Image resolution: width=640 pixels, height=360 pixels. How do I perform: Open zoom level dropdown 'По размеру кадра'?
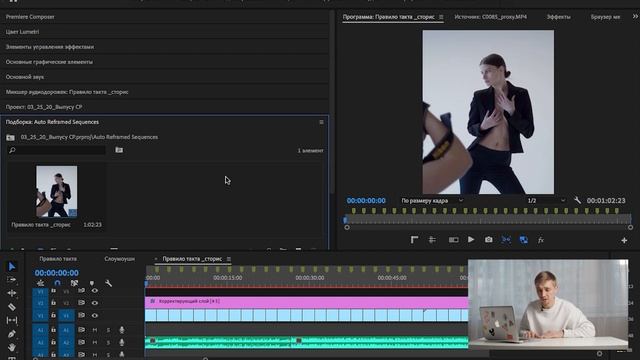click(x=432, y=200)
